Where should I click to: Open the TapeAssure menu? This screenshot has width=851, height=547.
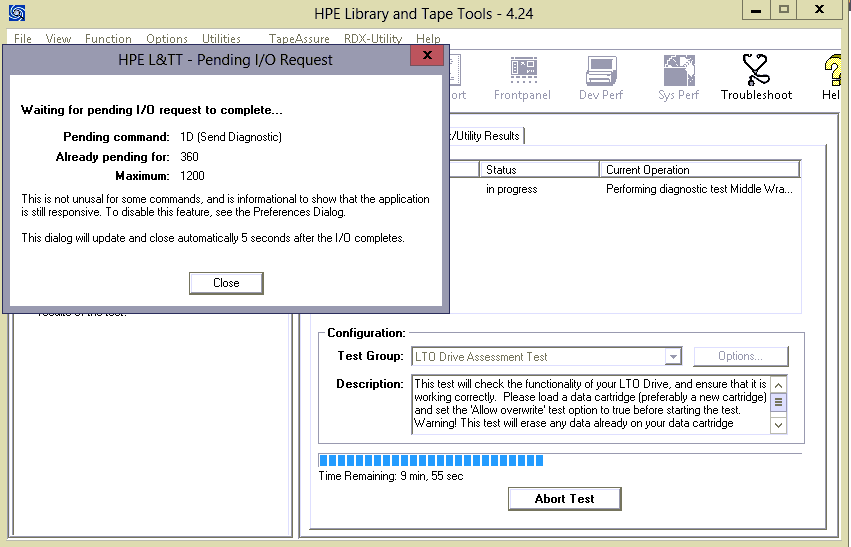tap(299, 39)
